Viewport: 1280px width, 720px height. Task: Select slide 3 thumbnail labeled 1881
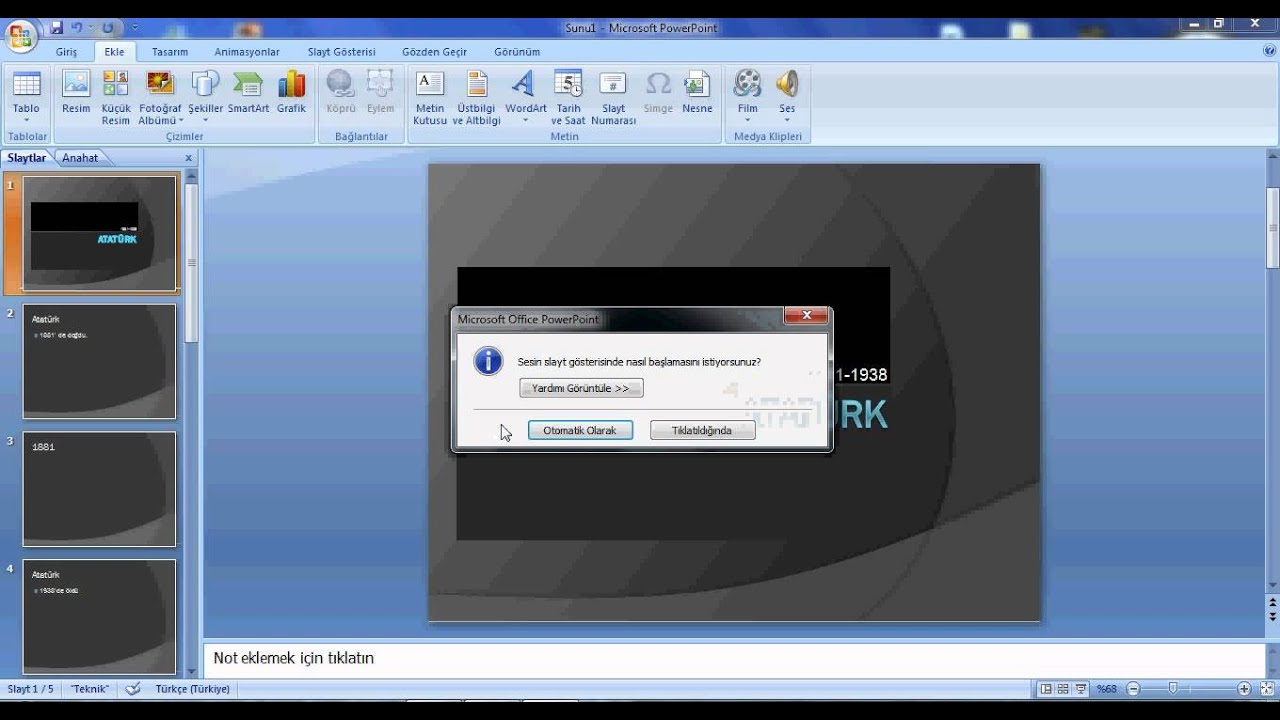coord(99,489)
